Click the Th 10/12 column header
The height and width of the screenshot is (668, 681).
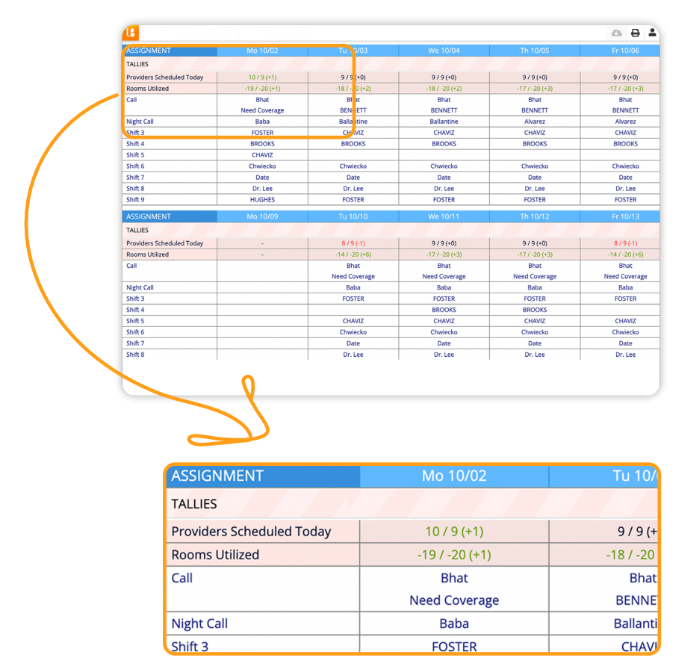pyautogui.click(x=534, y=216)
